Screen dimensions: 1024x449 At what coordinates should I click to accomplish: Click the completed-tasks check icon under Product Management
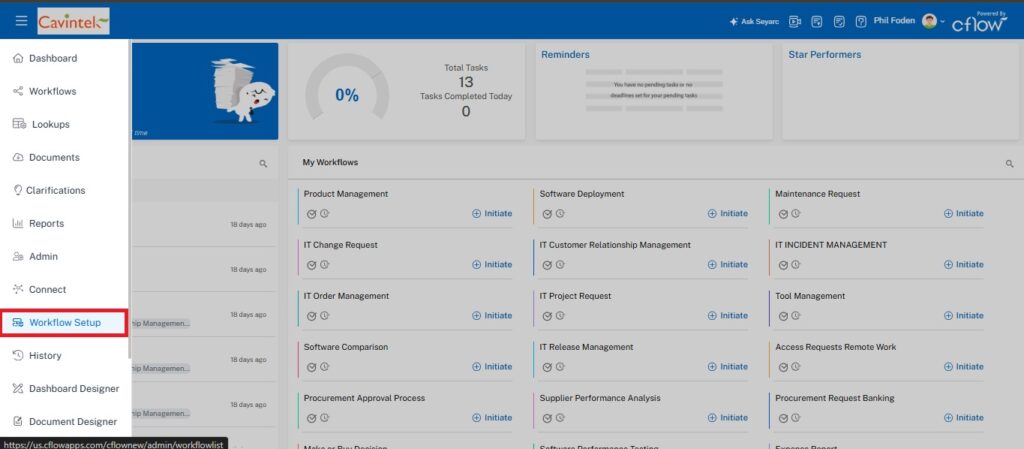312,213
